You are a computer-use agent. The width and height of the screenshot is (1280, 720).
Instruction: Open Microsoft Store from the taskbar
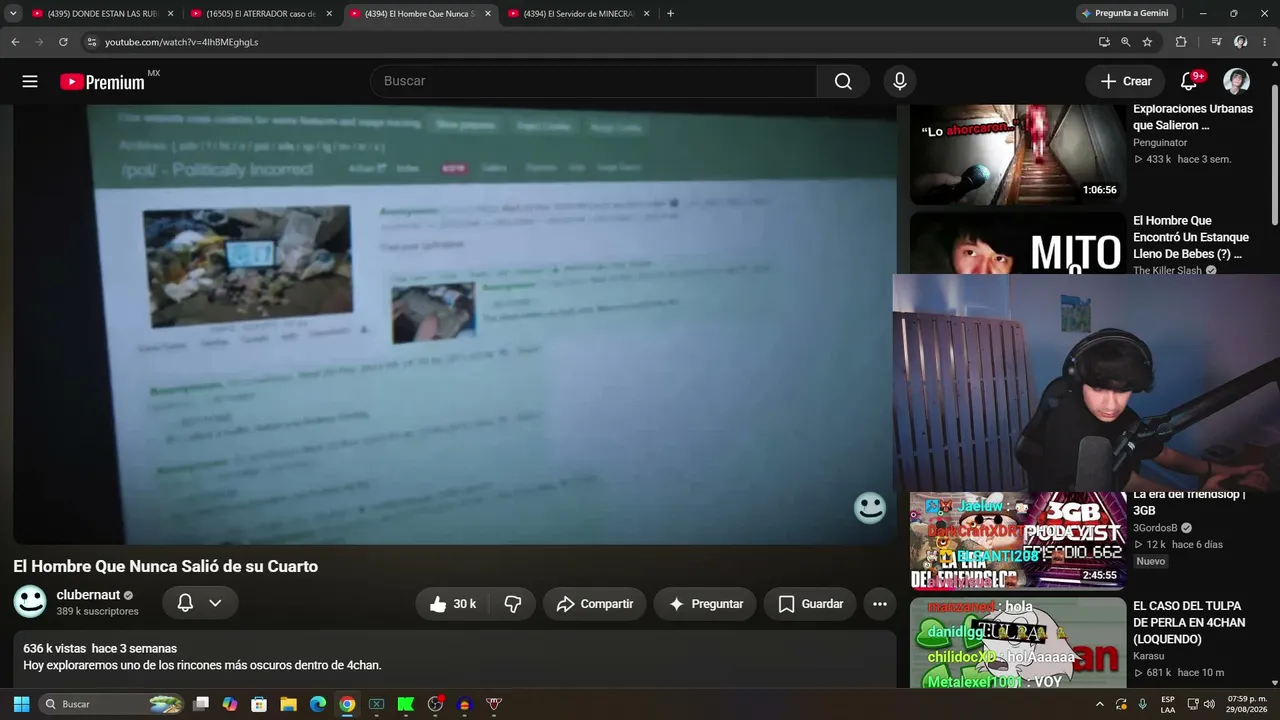259,704
